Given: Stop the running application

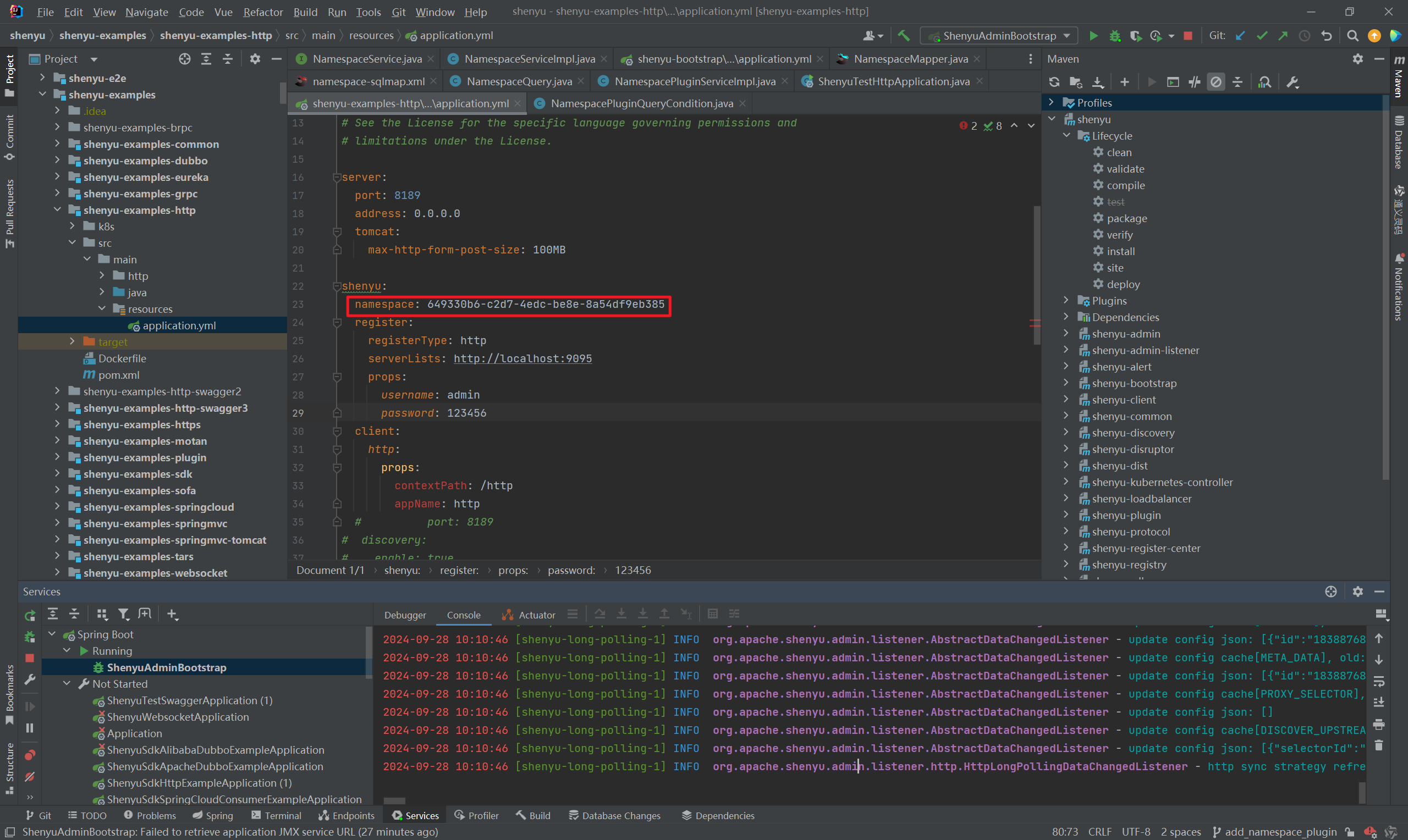Looking at the screenshot, I should 1189,36.
